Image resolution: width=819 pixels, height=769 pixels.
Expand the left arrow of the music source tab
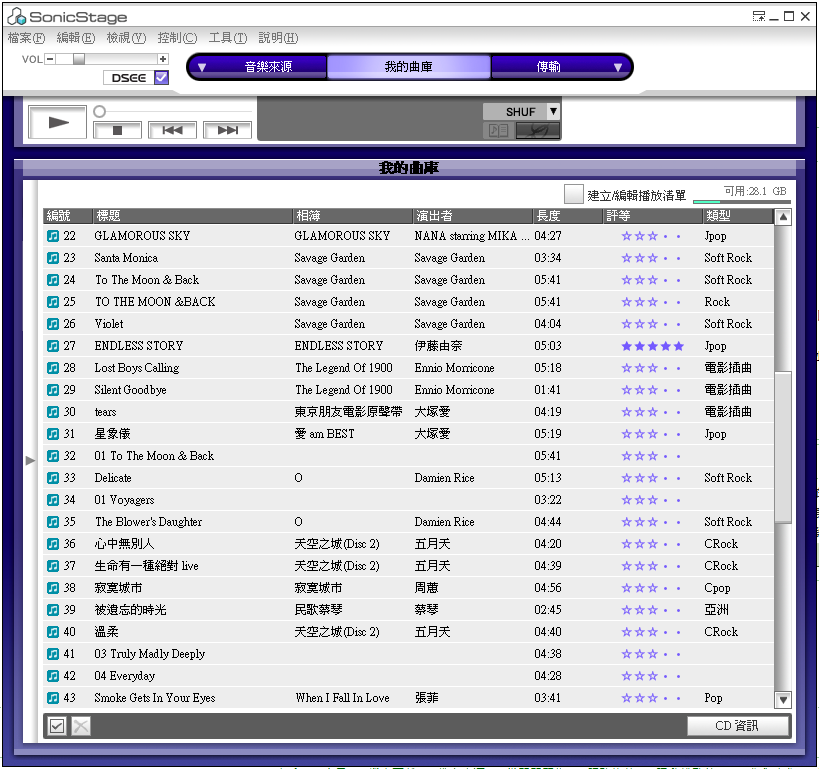(202, 67)
